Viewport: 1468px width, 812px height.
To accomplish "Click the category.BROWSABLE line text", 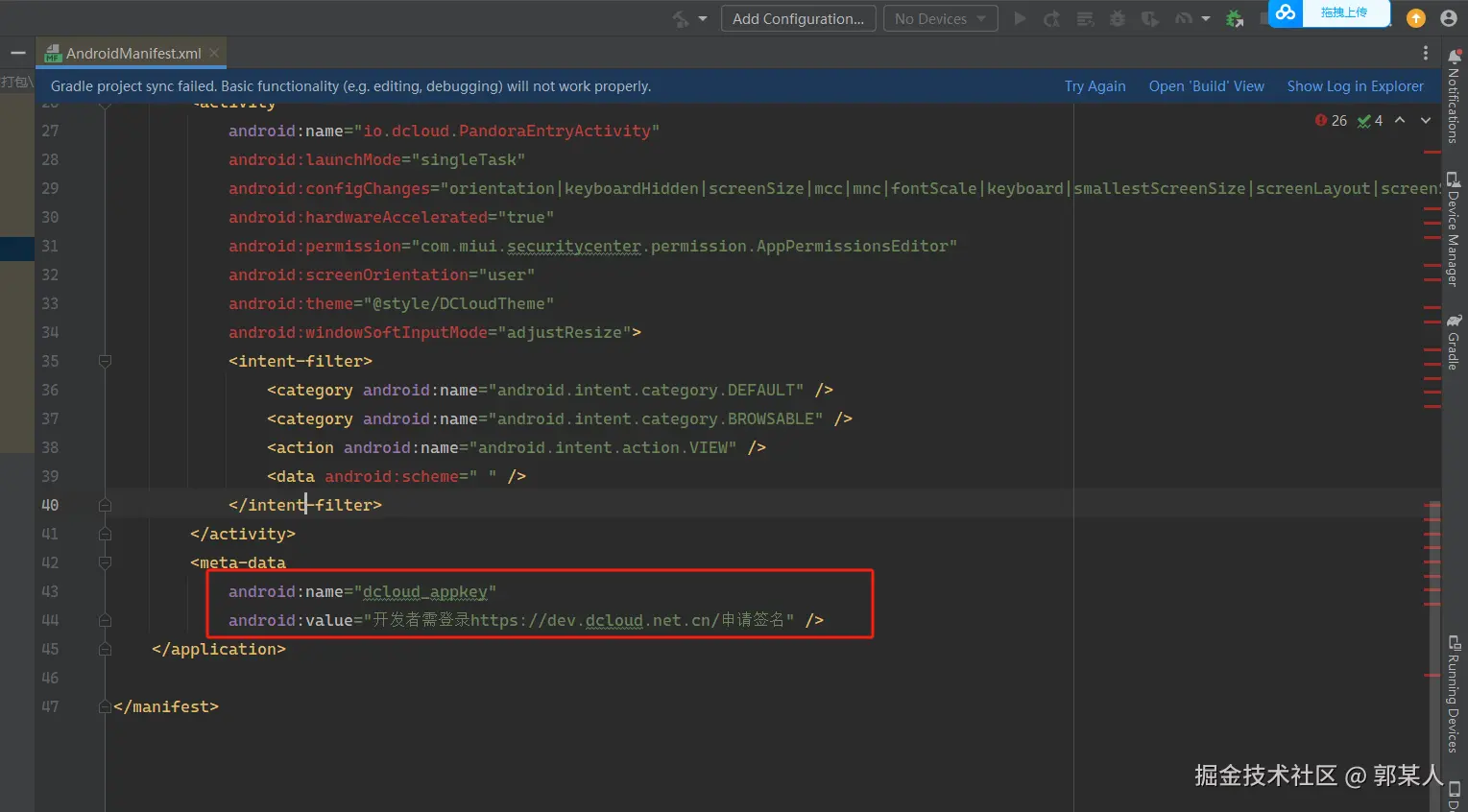I will (x=560, y=418).
